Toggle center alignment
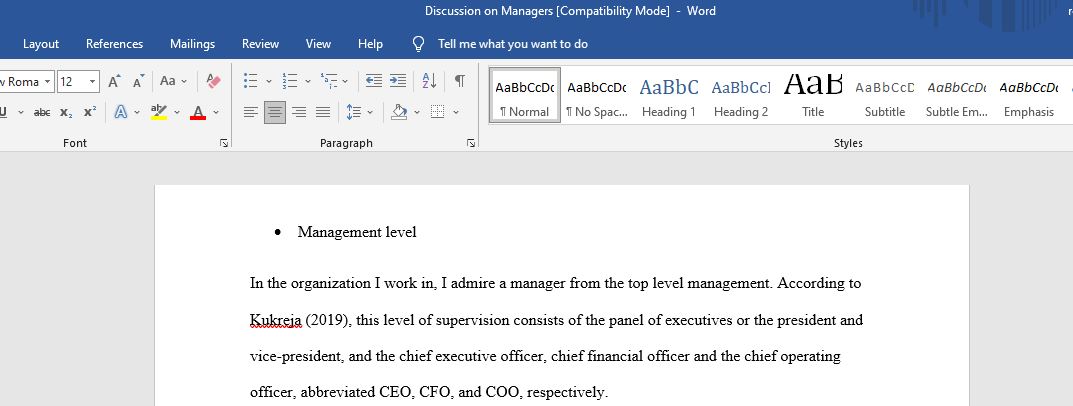 tap(275, 112)
